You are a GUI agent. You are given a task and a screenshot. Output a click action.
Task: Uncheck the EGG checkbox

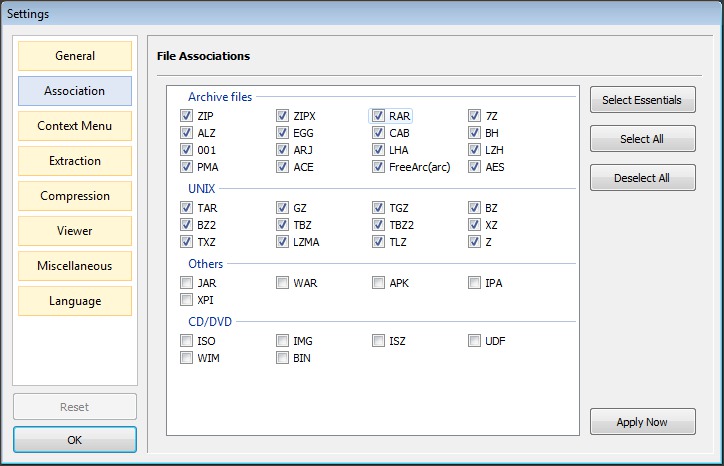click(x=283, y=133)
